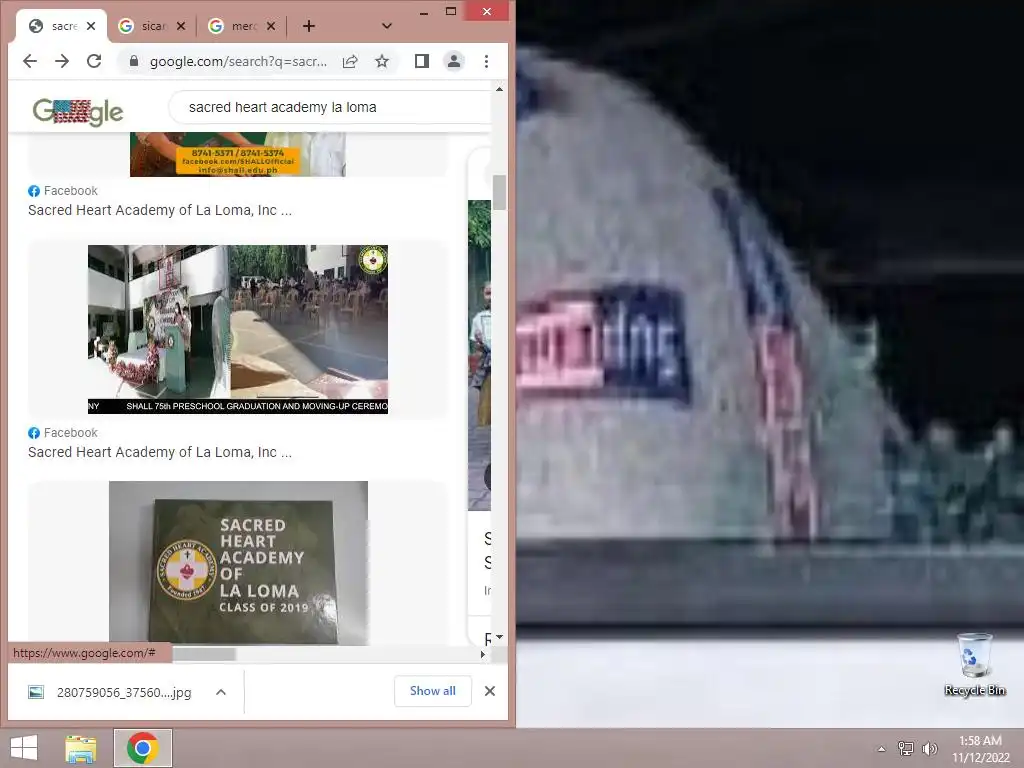
Task: Open the preschool graduation image result
Action: pyautogui.click(x=238, y=329)
